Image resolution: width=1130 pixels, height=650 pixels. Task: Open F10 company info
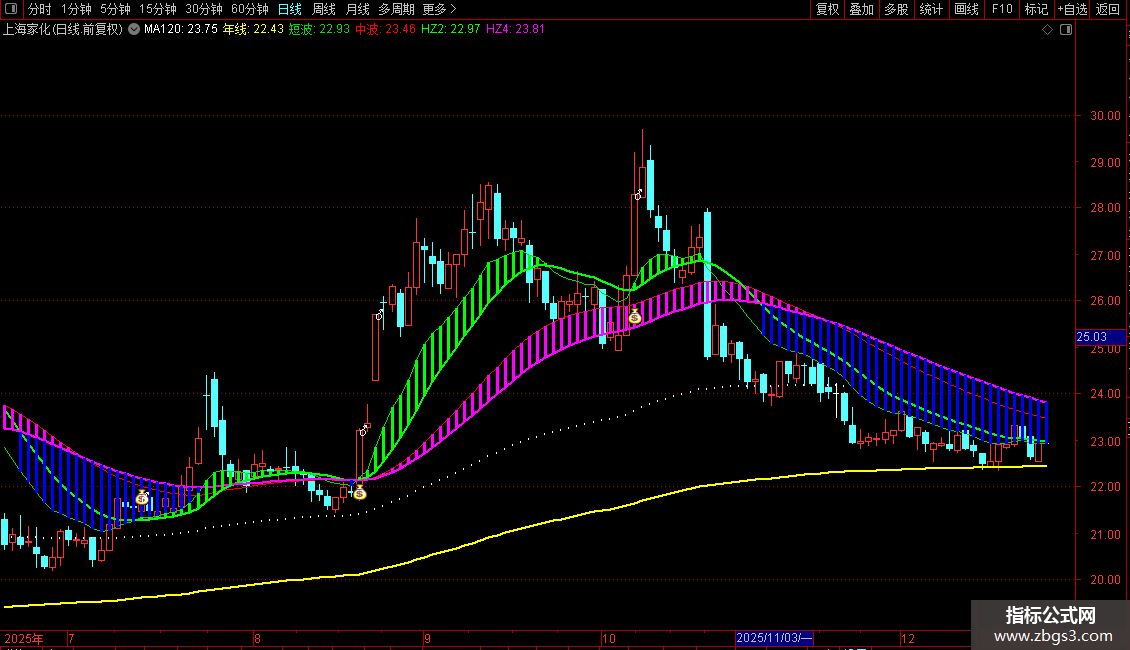point(1002,9)
